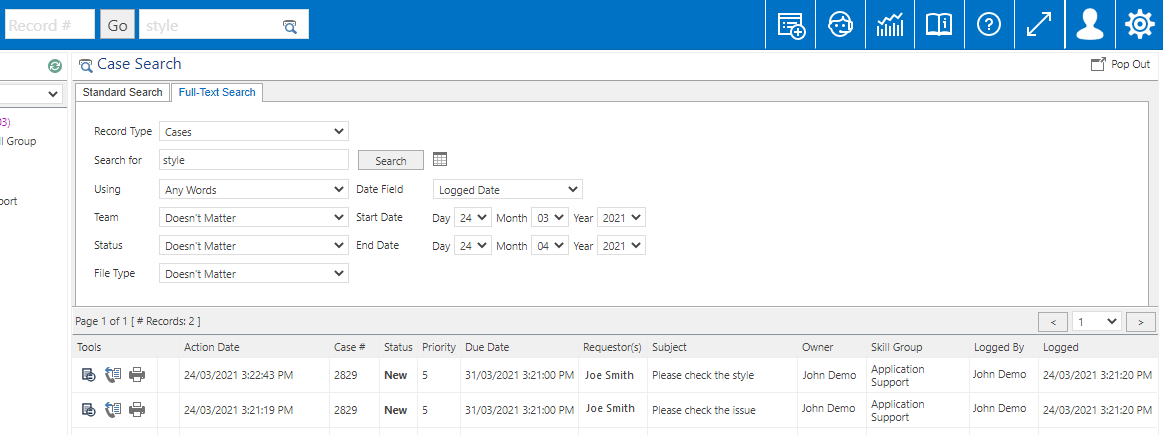Open the Record Type dropdown
This screenshot has width=1163, height=435.
[254, 131]
